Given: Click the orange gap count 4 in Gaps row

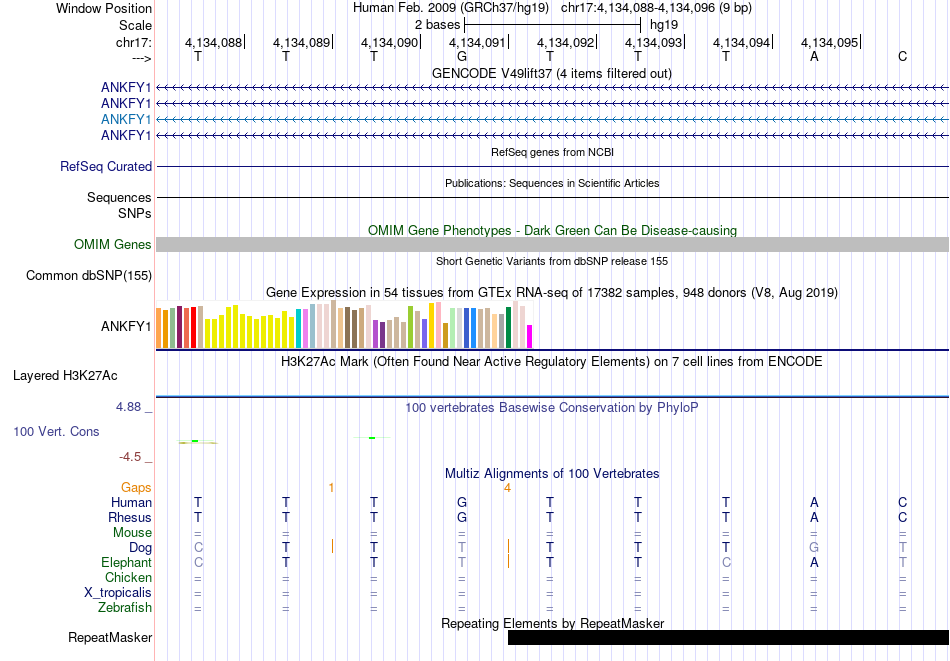Looking at the screenshot, I should click(x=508, y=488).
